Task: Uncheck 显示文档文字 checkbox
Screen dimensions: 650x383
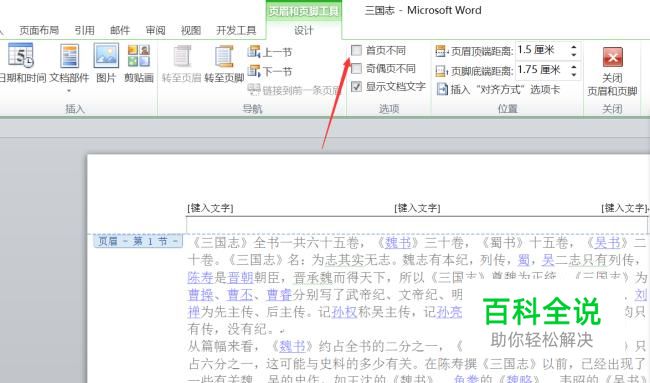Action: (x=357, y=87)
